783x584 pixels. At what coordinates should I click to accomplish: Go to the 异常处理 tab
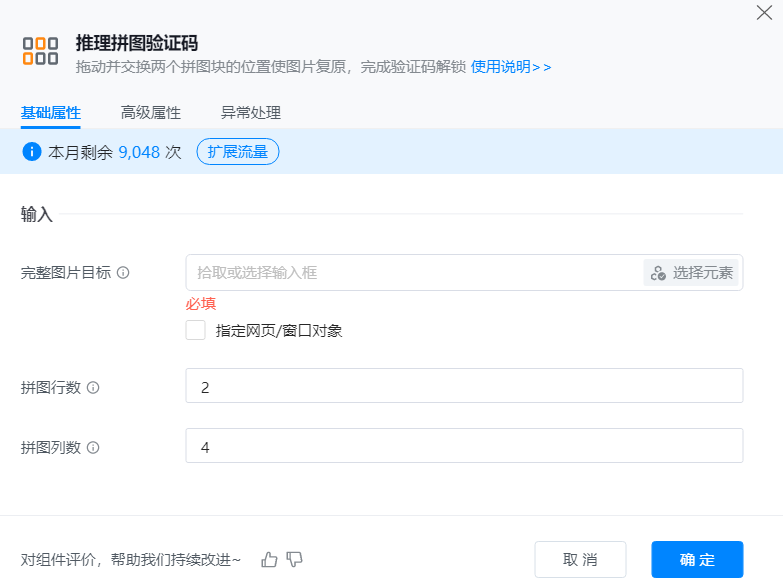(251, 113)
